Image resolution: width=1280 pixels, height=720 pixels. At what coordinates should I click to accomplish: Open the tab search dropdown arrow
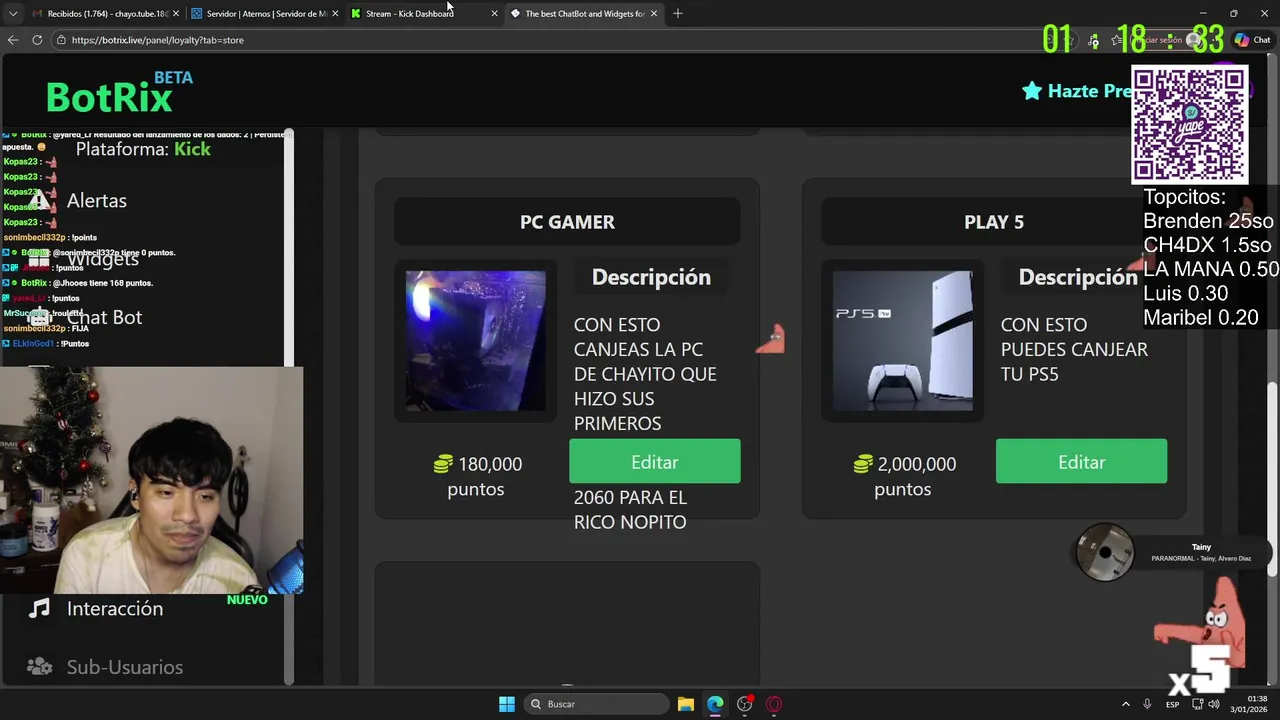(12, 14)
